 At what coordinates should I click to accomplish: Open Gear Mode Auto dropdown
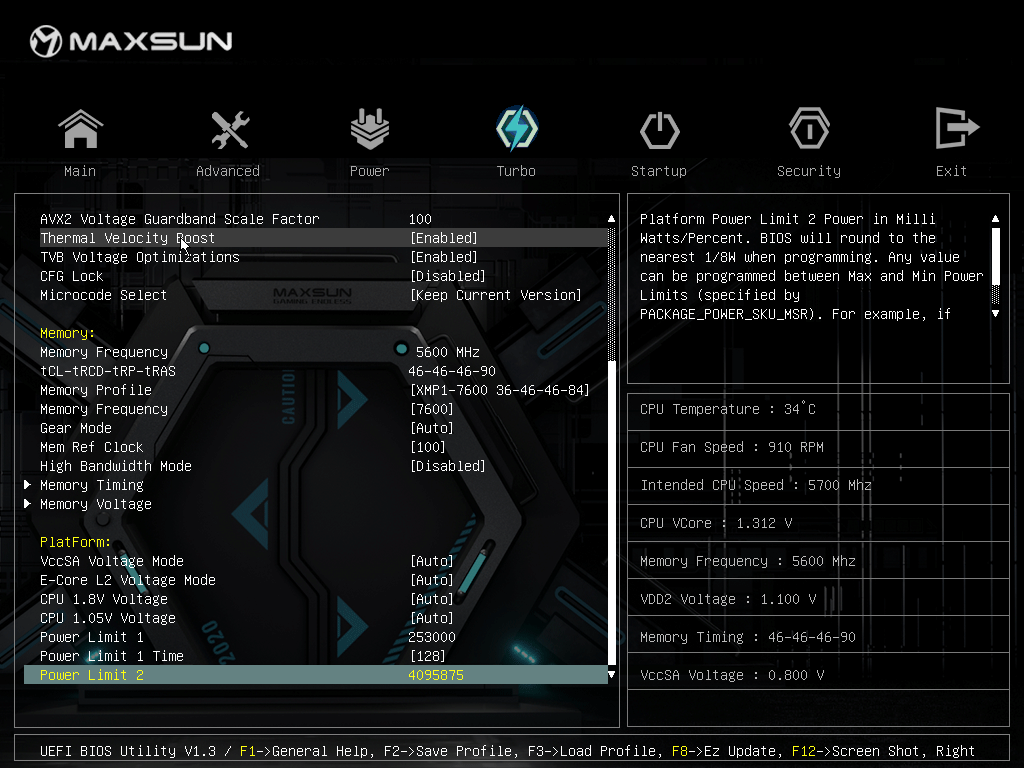(431, 428)
